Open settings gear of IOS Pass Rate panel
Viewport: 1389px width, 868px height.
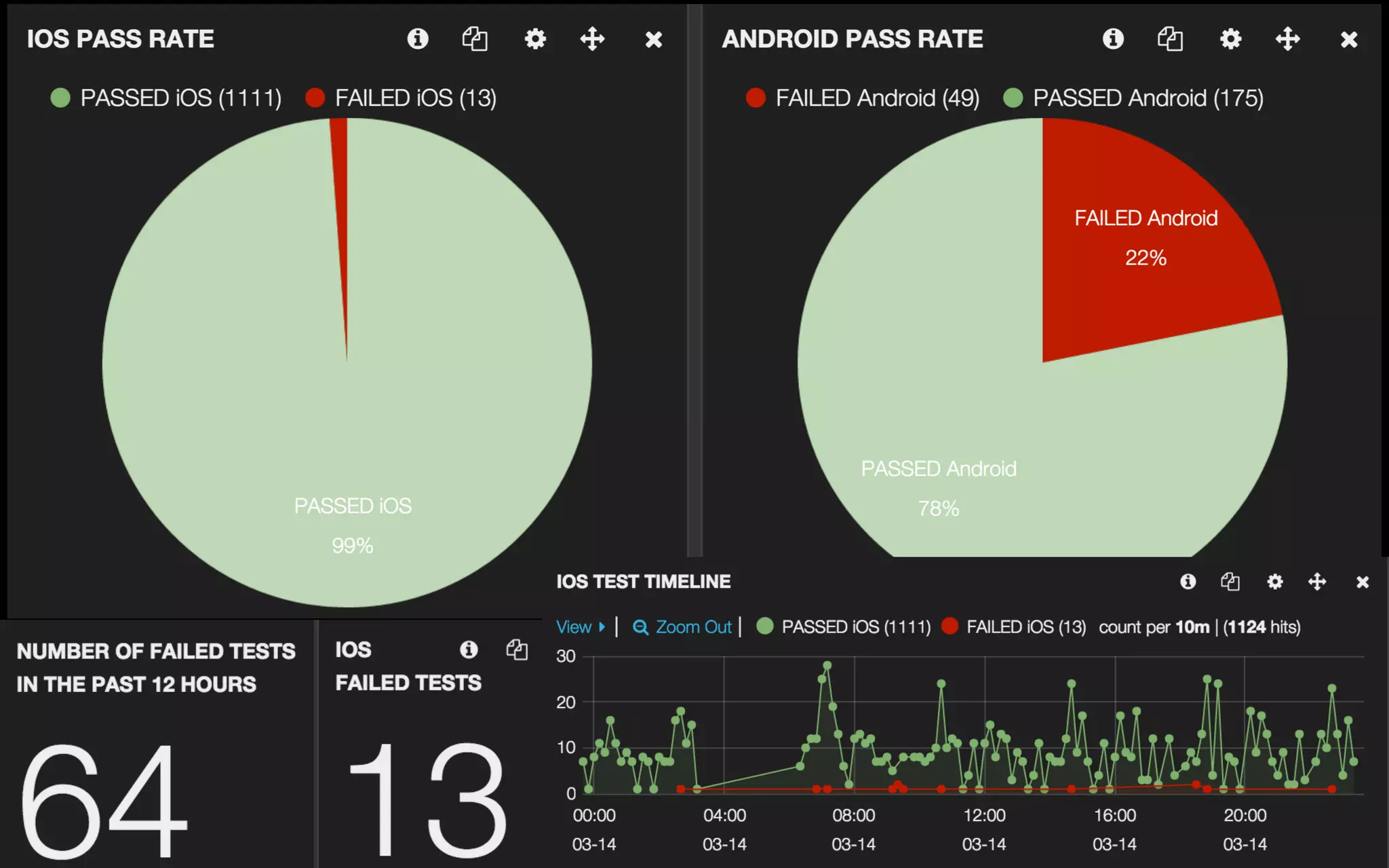[x=535, y=39]
